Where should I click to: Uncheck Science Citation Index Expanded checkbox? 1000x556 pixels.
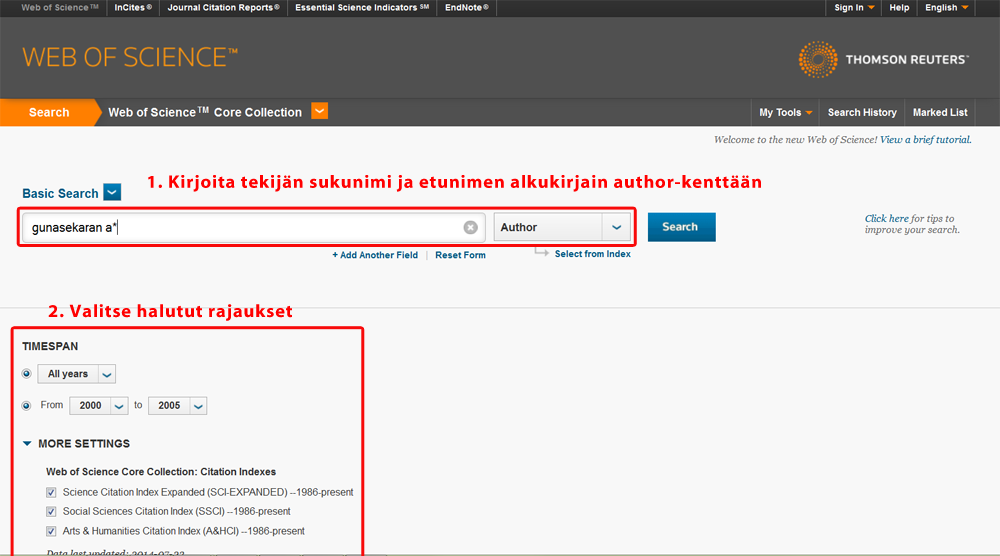coord(51,492)
